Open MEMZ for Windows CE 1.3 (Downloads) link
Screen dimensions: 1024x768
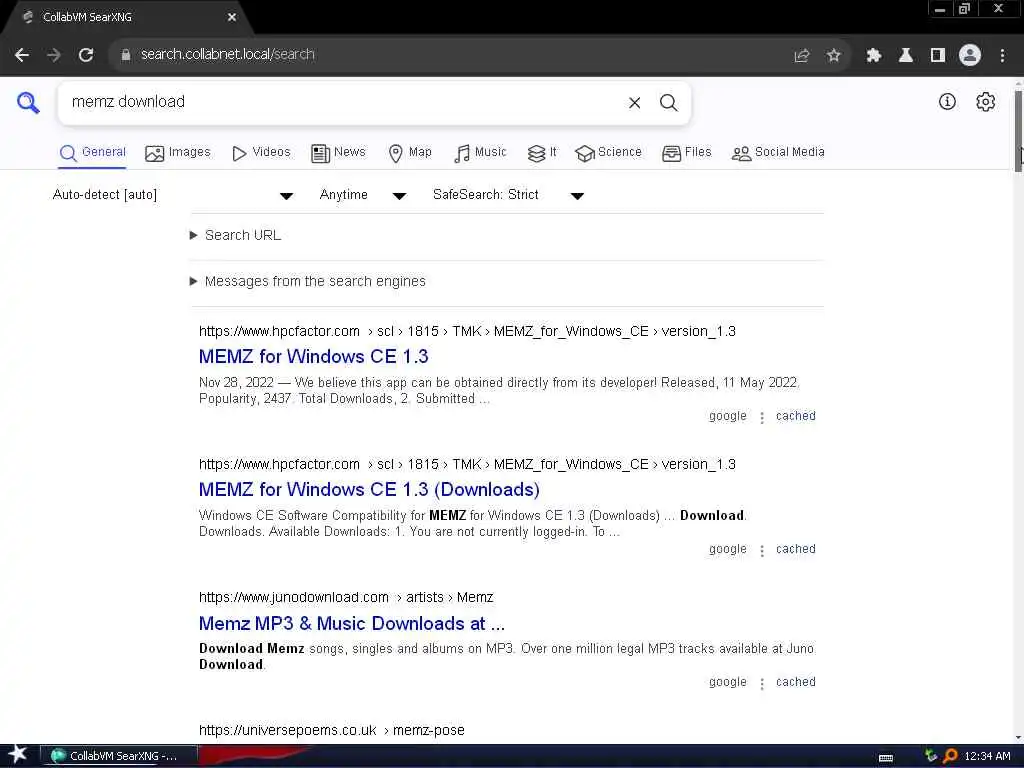point(369,490)
